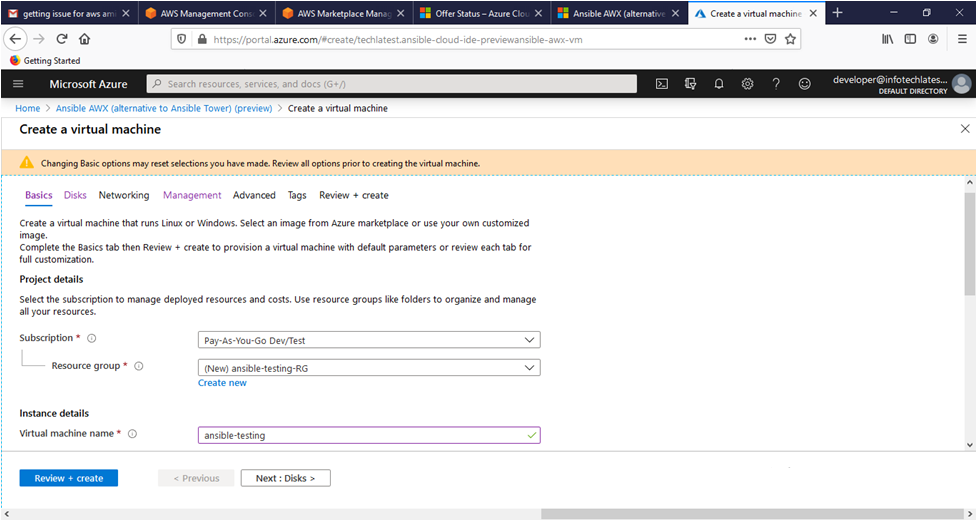Expand the Subscription dropdown
The width and height of the screenshot is (977, 521).
[369, 340]
